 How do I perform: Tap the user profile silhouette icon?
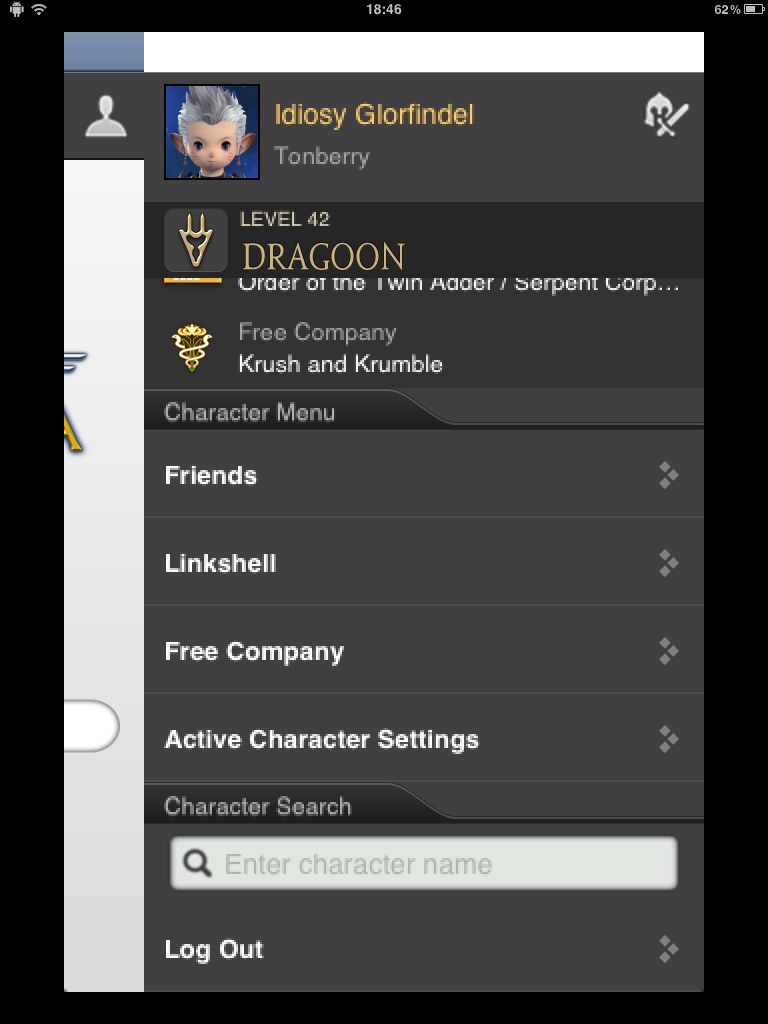click(x=106, y=117)
